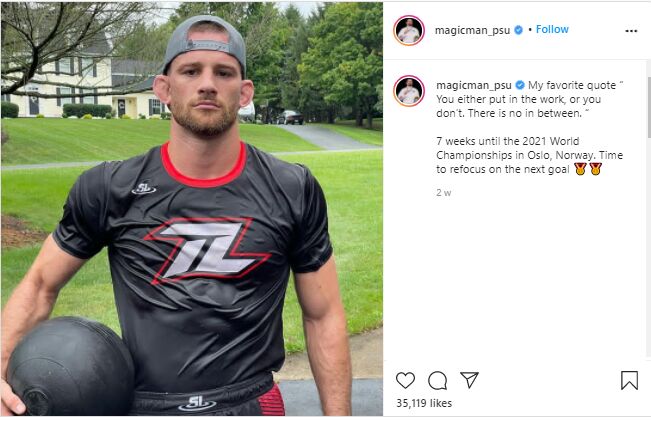The width and height of the screenshot is (651, 421).
Task: Open the three-dot more options menu
Action: click(631, 31)
